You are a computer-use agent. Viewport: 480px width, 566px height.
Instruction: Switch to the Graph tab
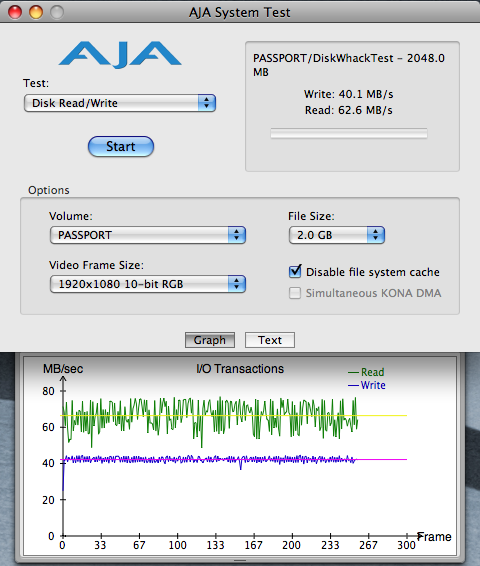[210, 340]
